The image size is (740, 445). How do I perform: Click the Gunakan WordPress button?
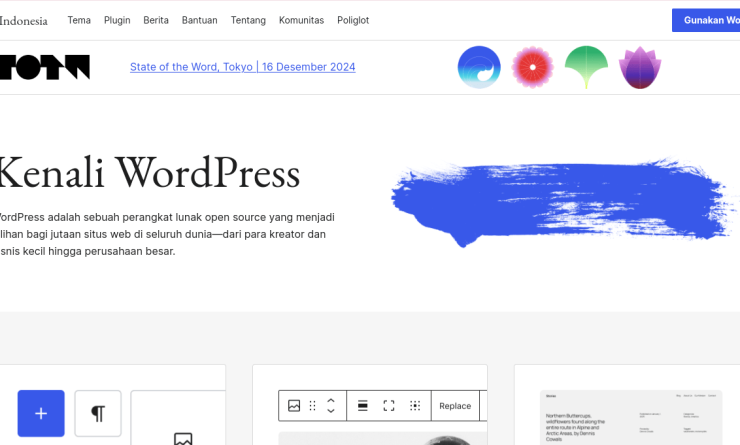[706, 20]
